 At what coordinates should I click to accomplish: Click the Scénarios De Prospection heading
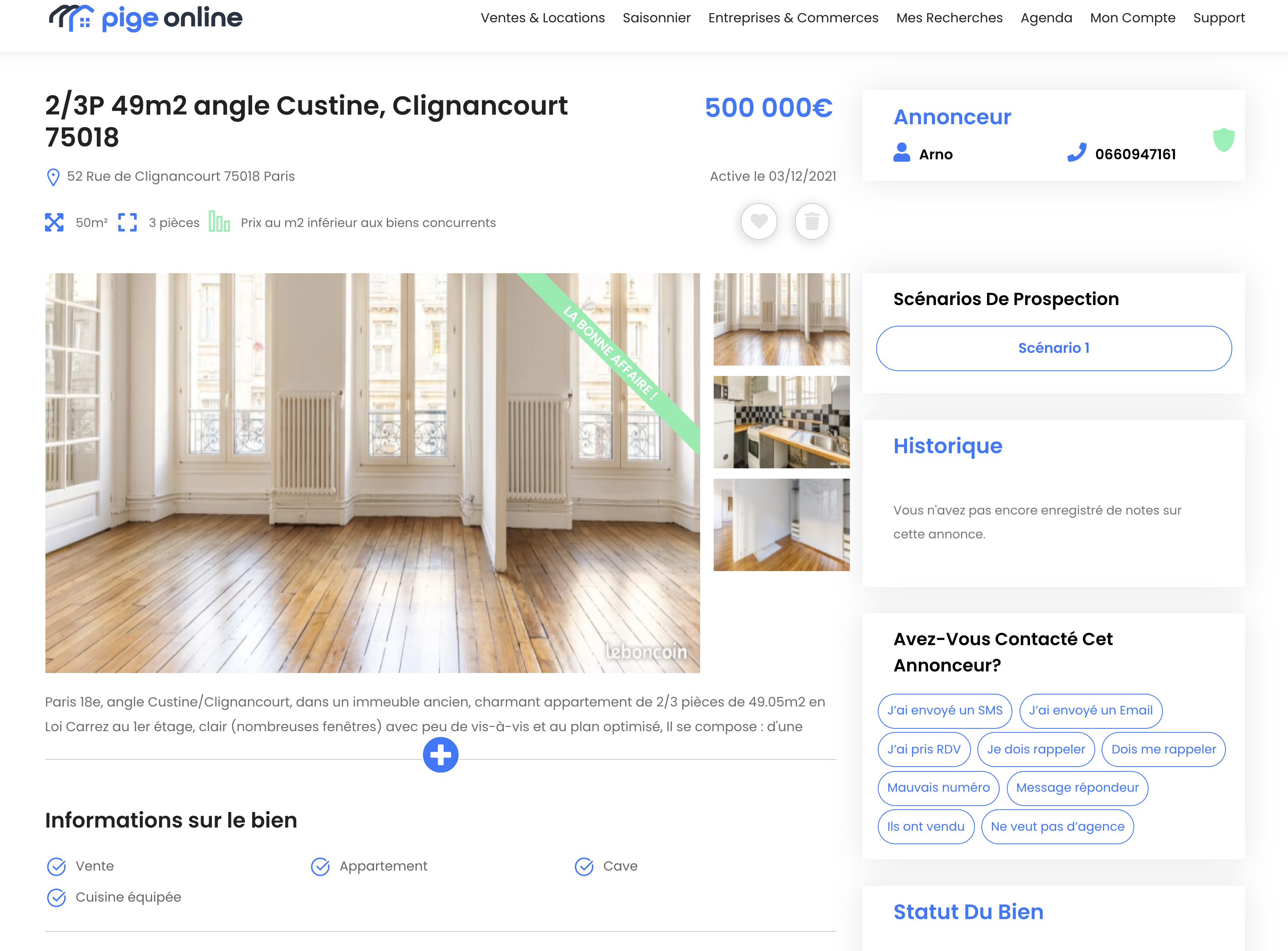coord(1006,299)
